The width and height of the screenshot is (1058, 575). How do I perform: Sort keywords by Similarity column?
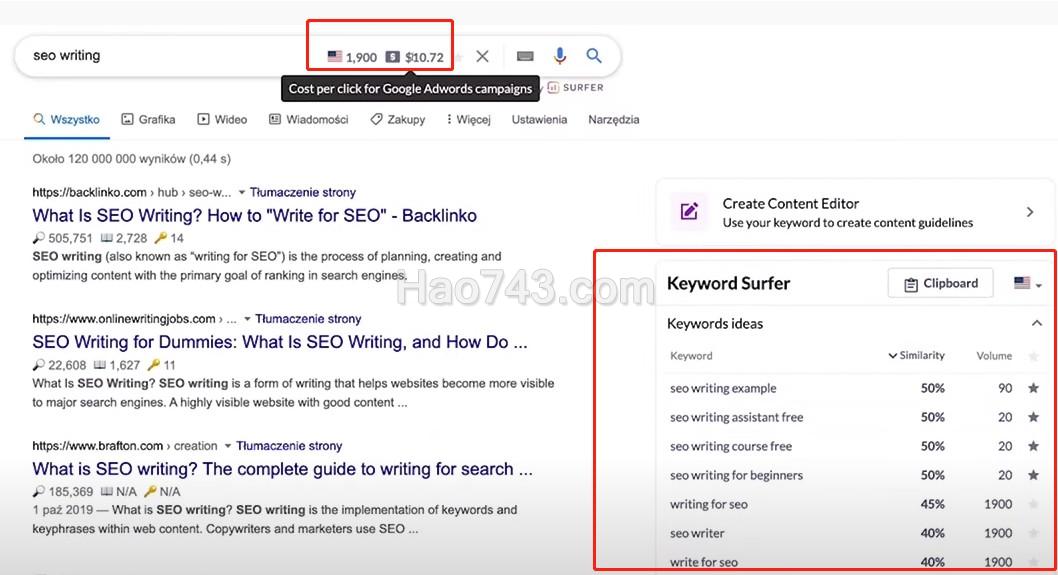click(x=916, y=356)
